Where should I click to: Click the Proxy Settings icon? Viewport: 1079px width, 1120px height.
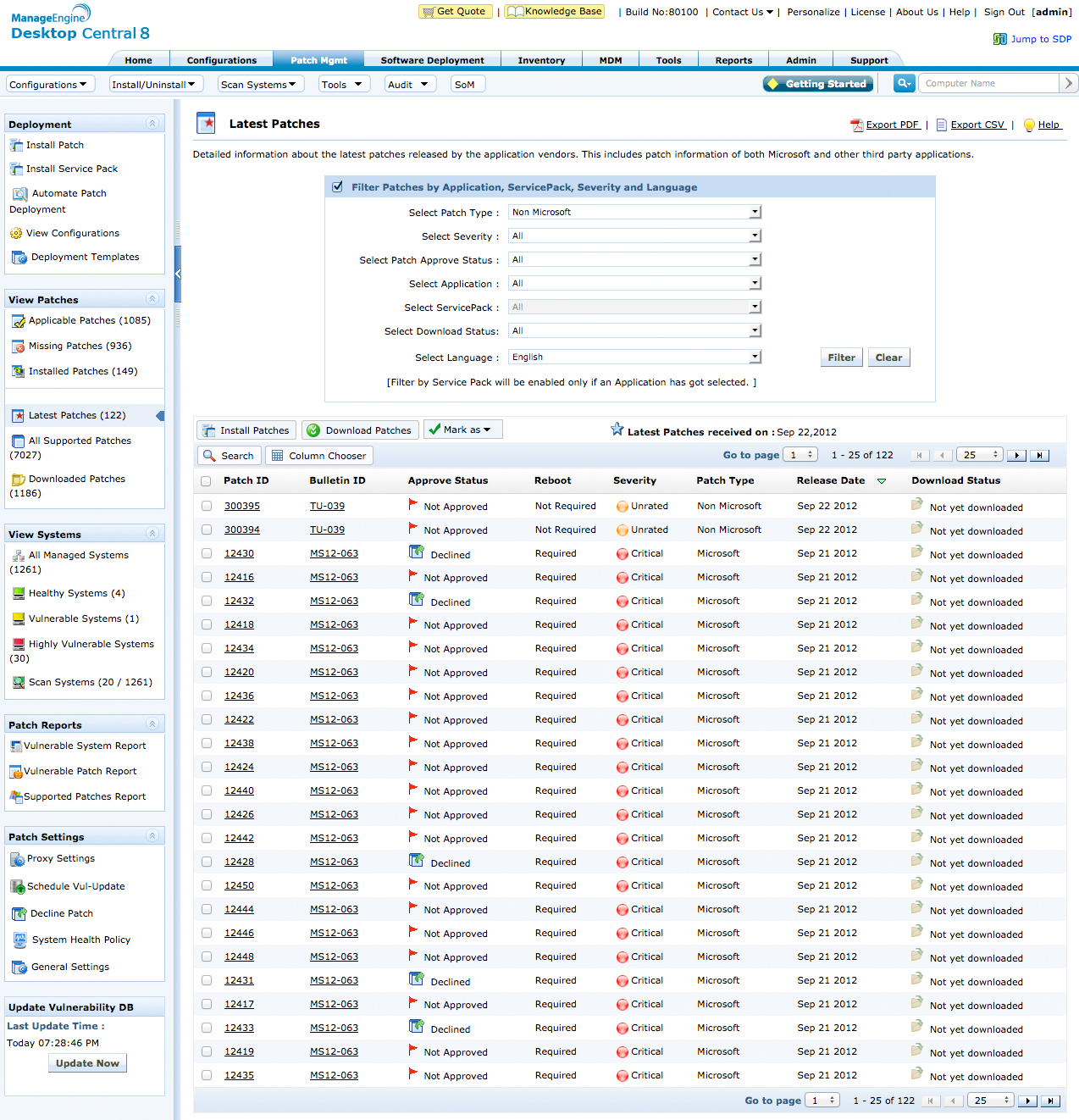click(x=18, y=860)
